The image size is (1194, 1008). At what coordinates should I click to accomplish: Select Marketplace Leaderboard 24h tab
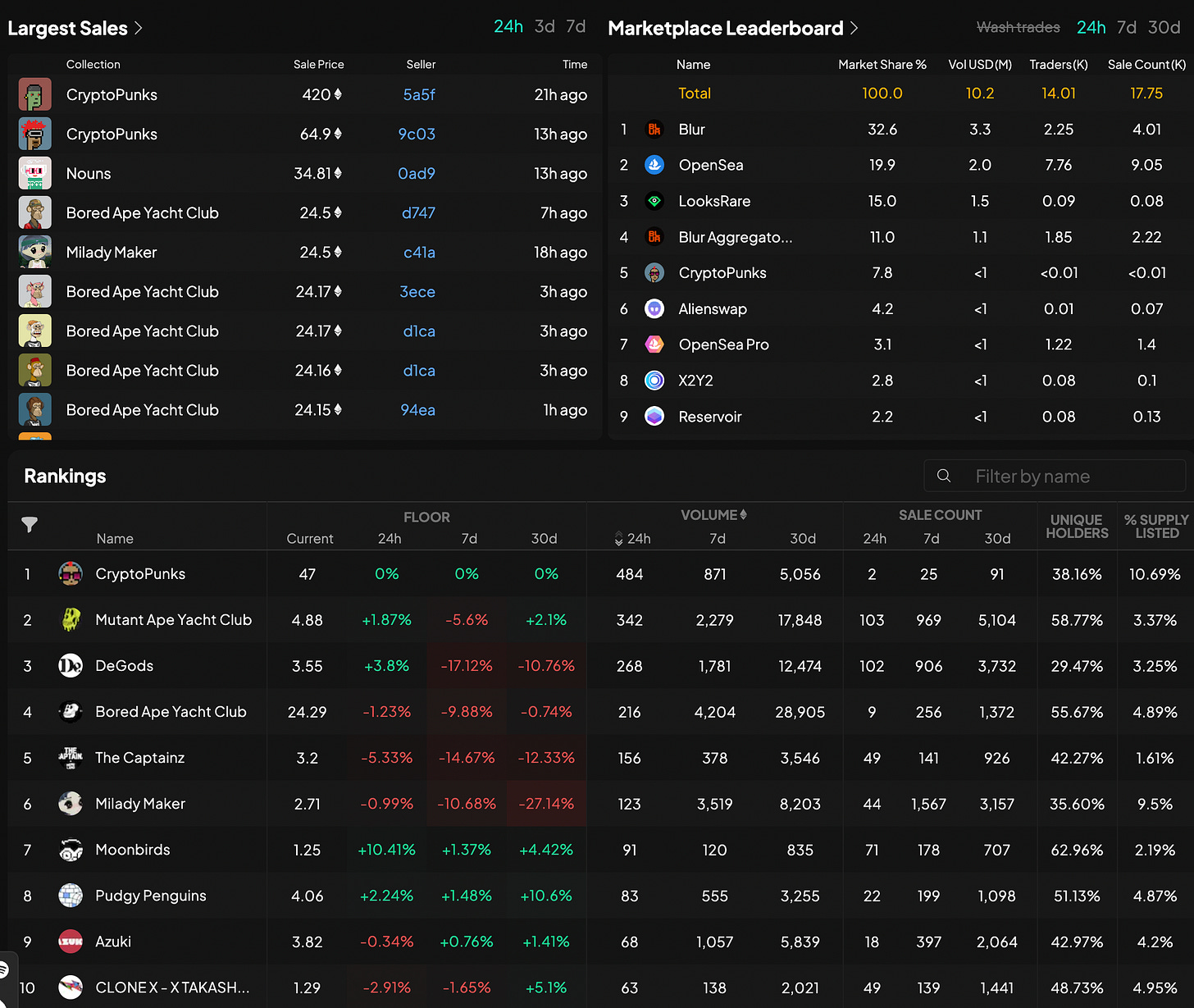pos(1091,27)
